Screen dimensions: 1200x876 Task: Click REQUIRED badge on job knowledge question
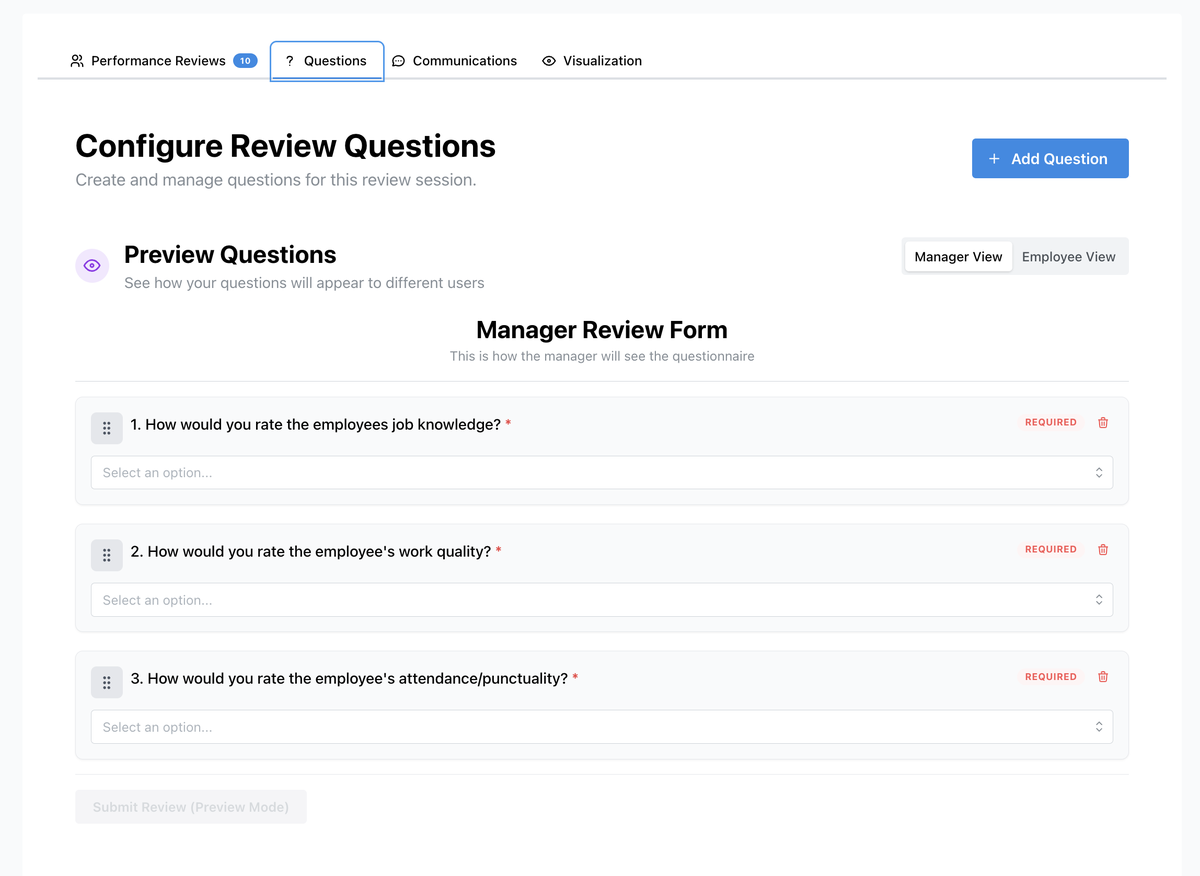(1050, 423)
